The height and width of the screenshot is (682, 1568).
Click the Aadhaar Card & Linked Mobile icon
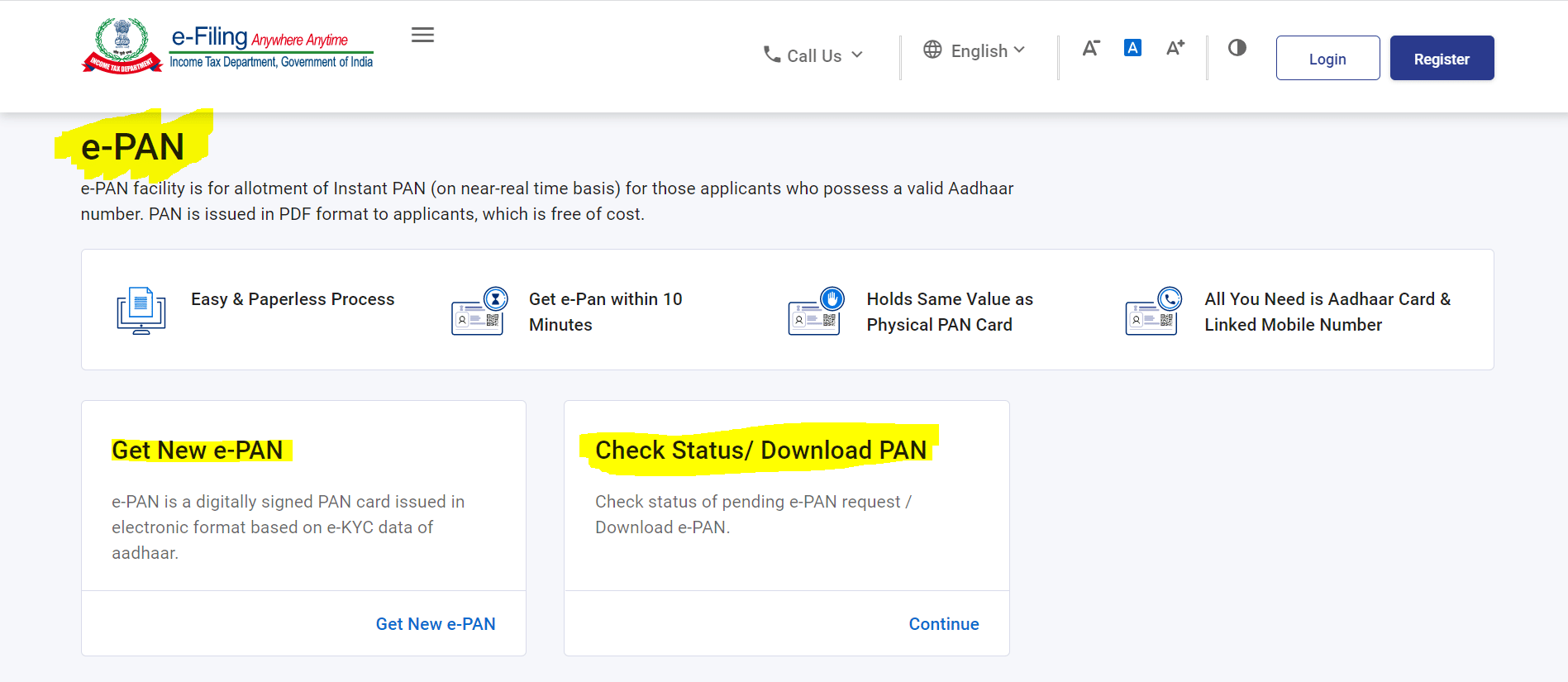coord(1154,310)
